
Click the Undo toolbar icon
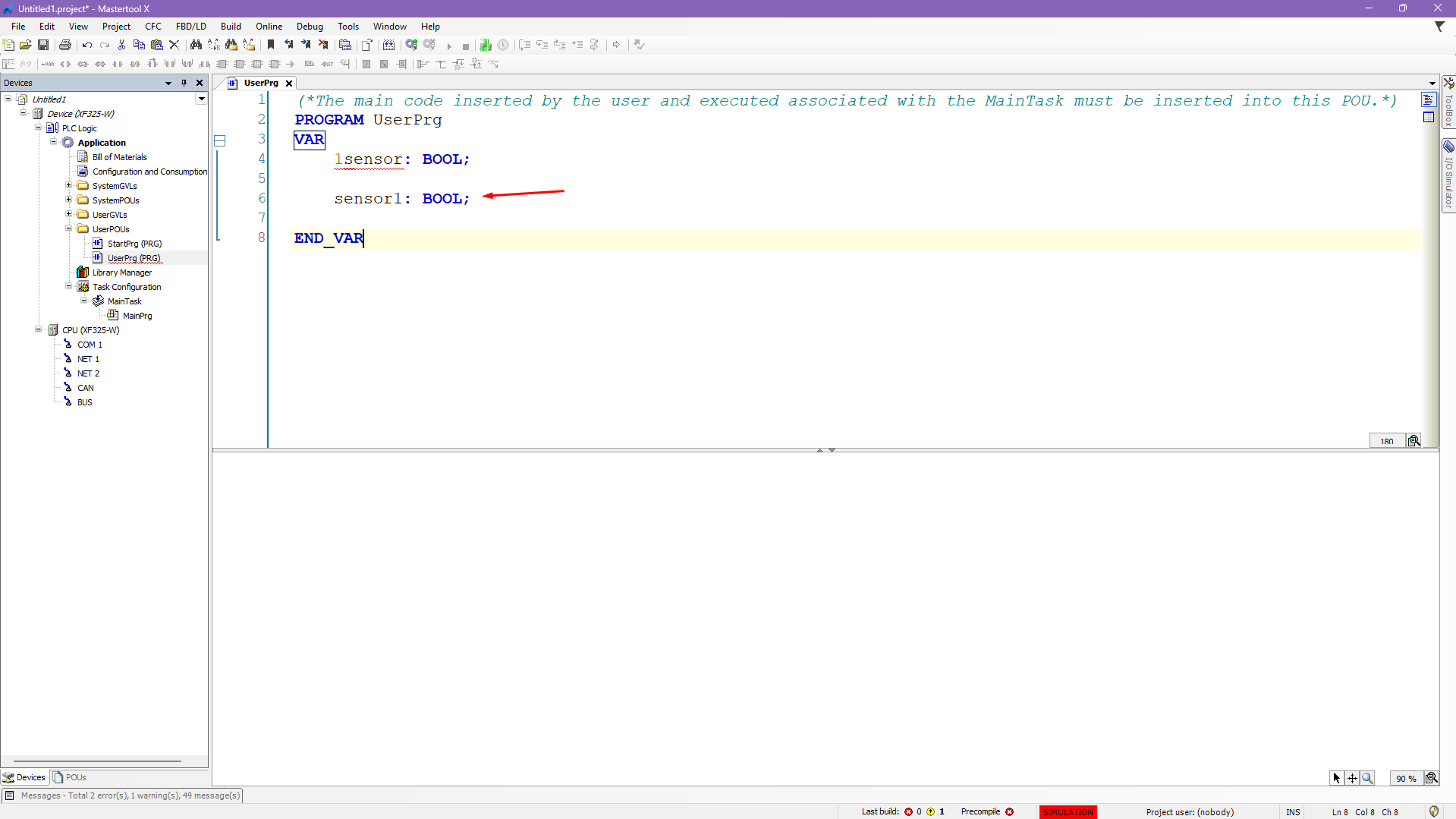pyautogui.click(x=87, y=45)
